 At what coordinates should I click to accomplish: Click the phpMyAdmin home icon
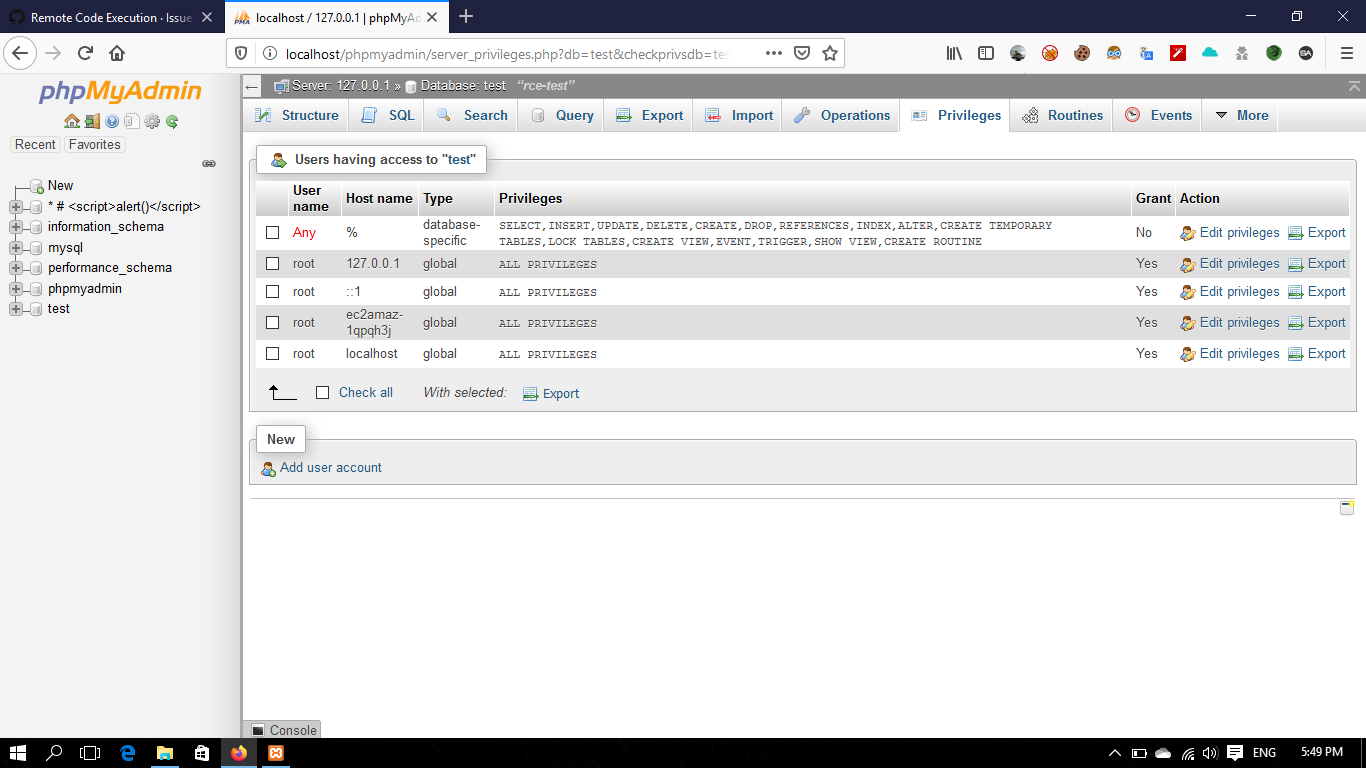point(71,121)
